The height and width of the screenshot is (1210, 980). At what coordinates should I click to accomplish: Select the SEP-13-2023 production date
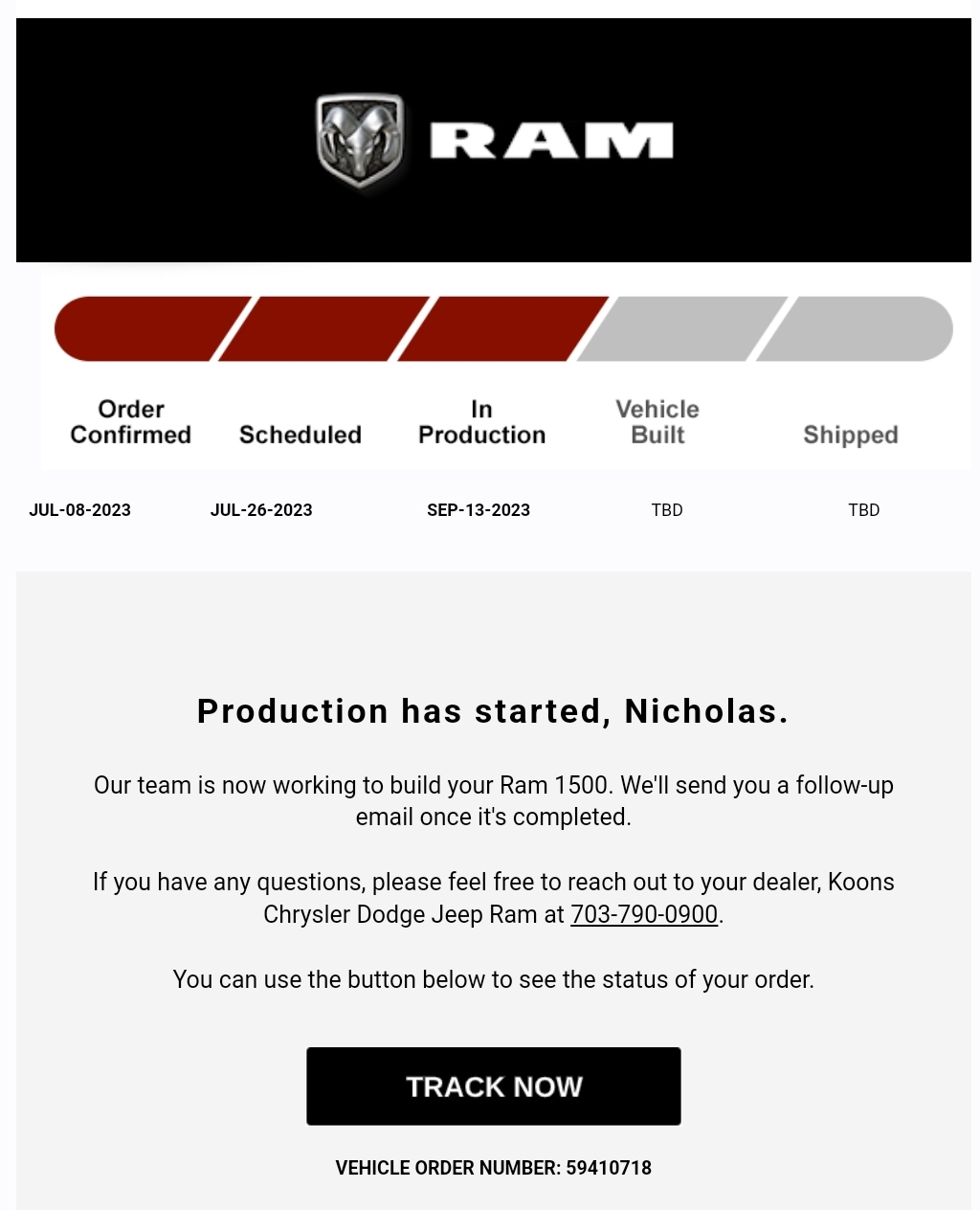pyautogui.click(x=479, y=510)
